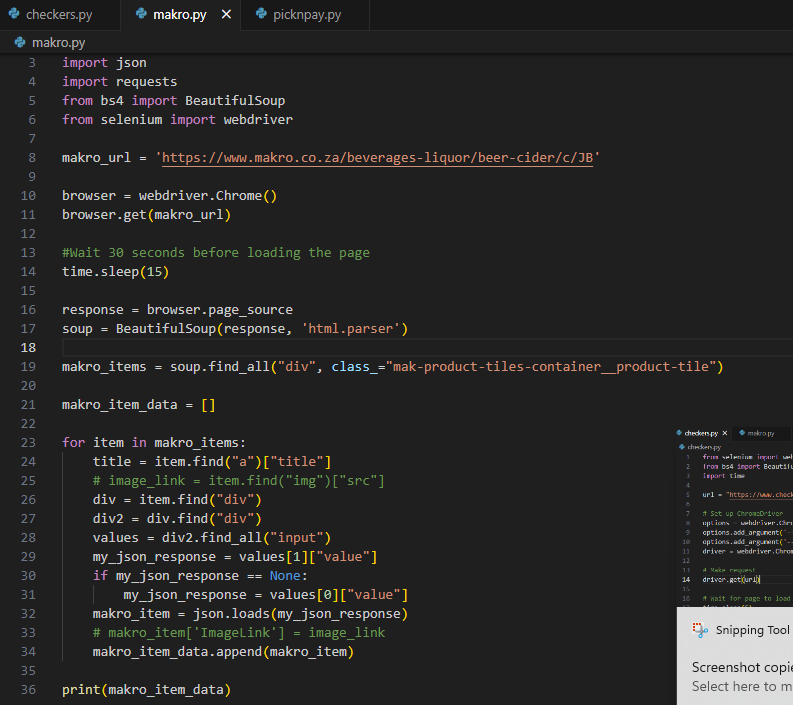
Task: Click the makro.py breadcrumb file icon
Action: [20, 42]
